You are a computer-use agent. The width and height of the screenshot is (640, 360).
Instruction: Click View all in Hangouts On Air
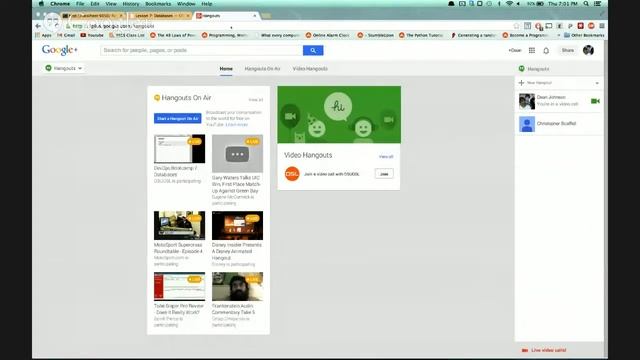pyautogui.click(x=256, y=100)
